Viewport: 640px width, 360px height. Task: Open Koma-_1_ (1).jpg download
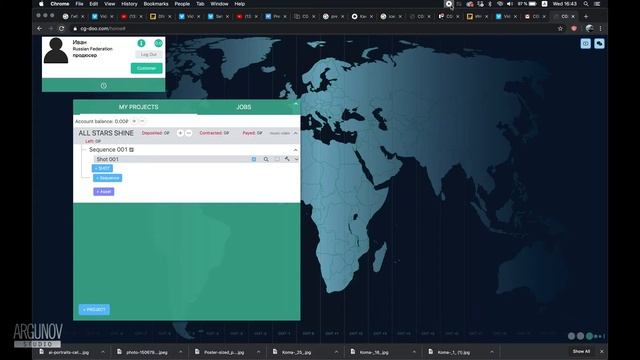coord(453,352)
